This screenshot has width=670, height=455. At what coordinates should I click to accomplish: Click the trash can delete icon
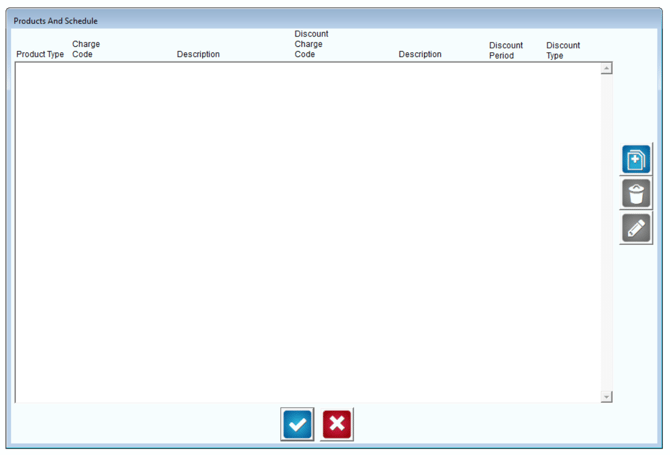(636, 194)
